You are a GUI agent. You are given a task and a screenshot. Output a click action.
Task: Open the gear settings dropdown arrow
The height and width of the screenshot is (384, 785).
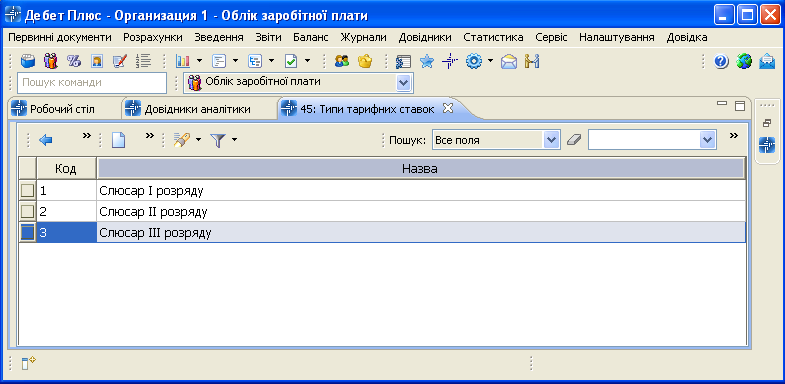coord(491,62)
